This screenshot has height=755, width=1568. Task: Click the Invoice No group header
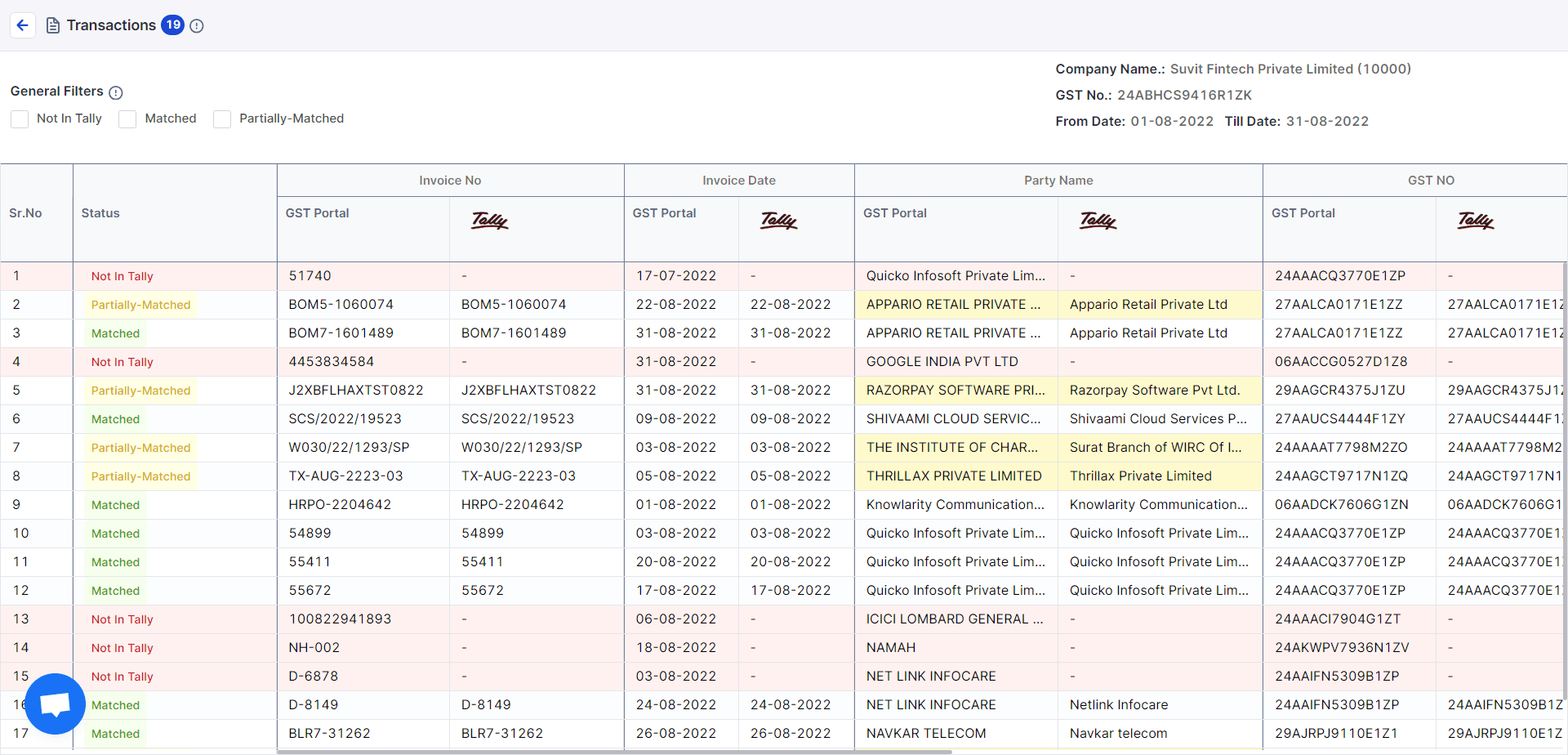click(x=450, y=181)
